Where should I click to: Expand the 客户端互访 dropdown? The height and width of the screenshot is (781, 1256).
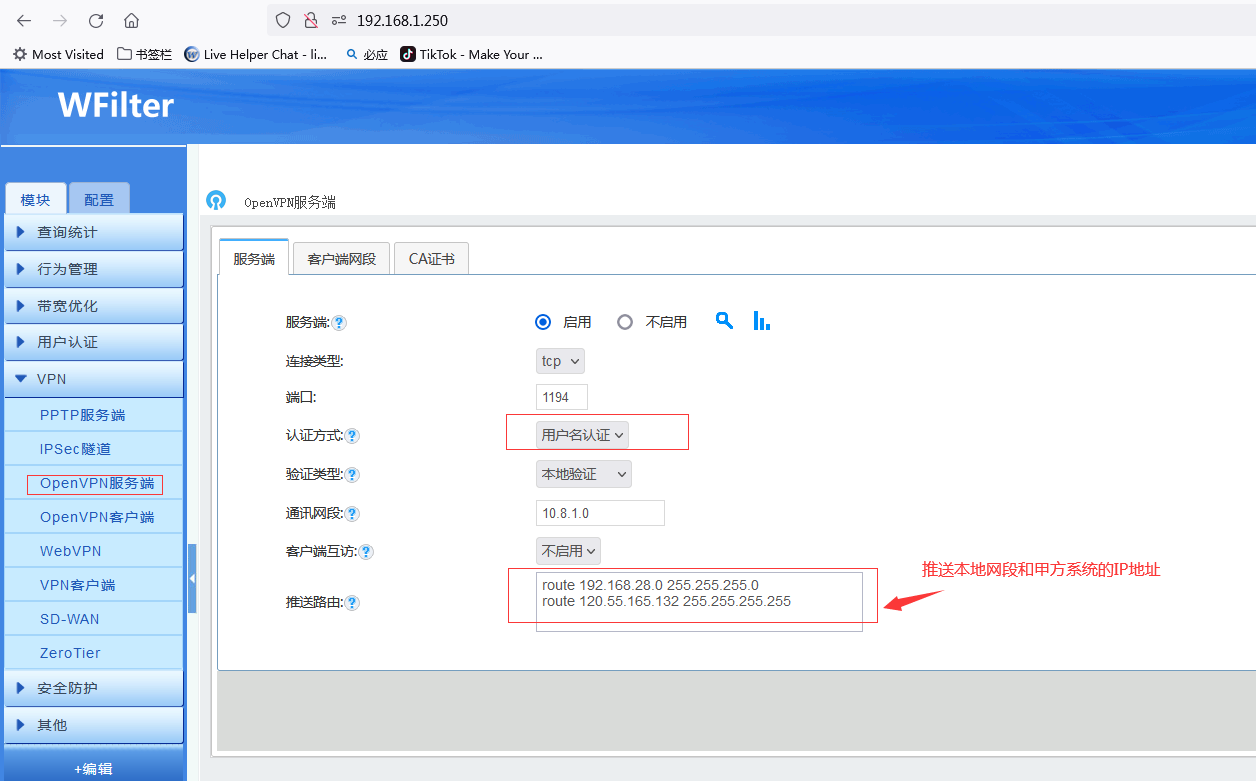[x=568, y=551]
